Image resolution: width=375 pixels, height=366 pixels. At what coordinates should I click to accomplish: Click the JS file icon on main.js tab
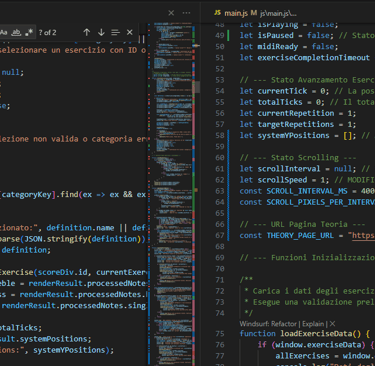tap(217, 13)
